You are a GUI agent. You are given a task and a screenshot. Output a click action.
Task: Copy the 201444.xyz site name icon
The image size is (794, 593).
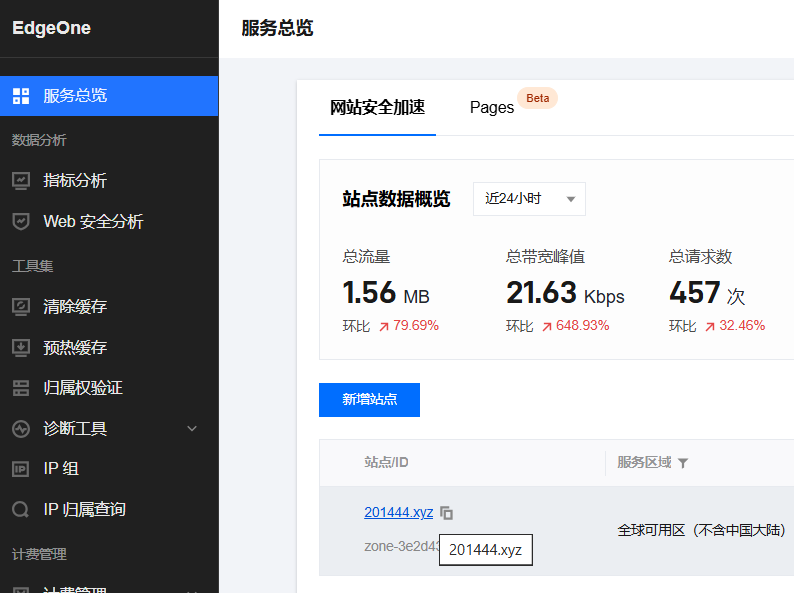(447, 513)
